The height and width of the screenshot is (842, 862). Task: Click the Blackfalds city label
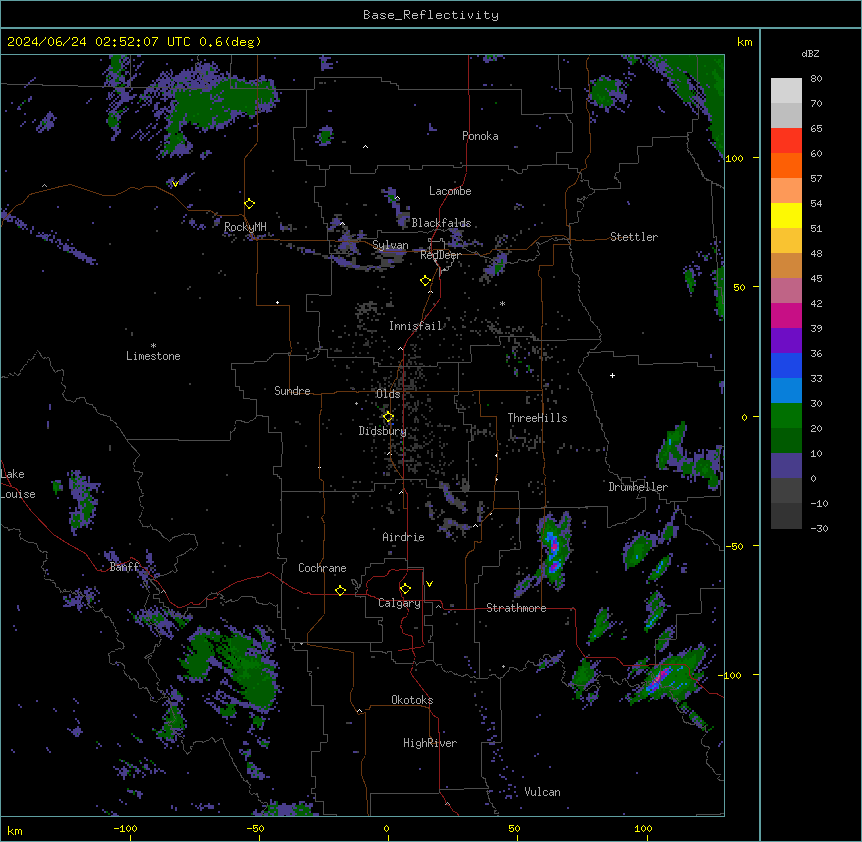click(x=441, y=223)
